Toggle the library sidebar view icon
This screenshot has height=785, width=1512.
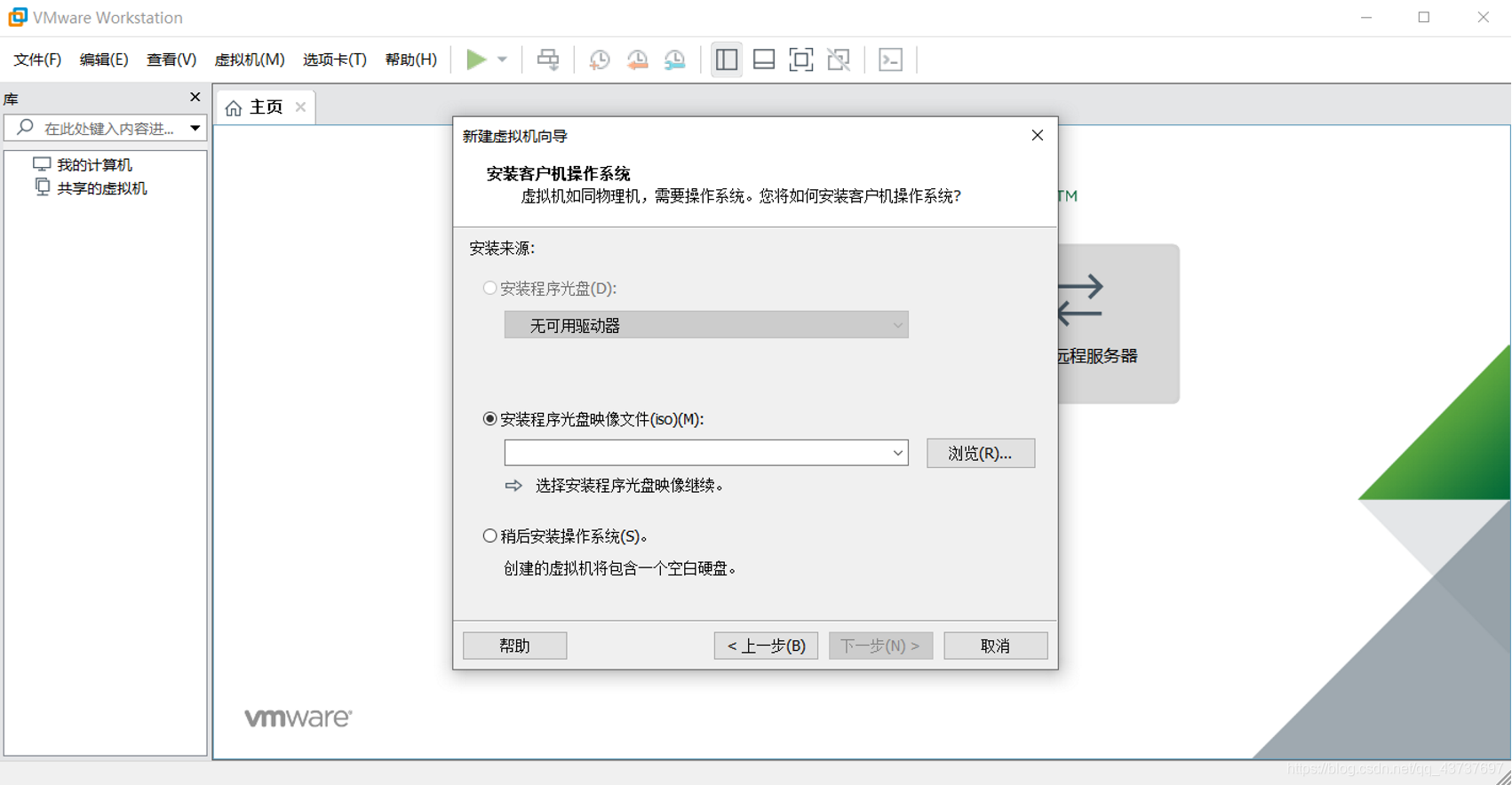point(727,59)
